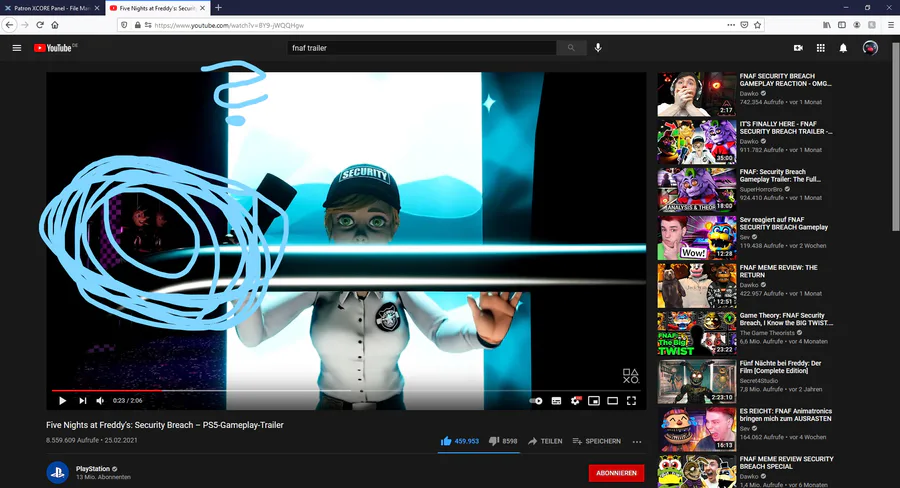Open the FNAF MEME REVIEW: THE RETURN thumbnail

(x=697, y=286)
